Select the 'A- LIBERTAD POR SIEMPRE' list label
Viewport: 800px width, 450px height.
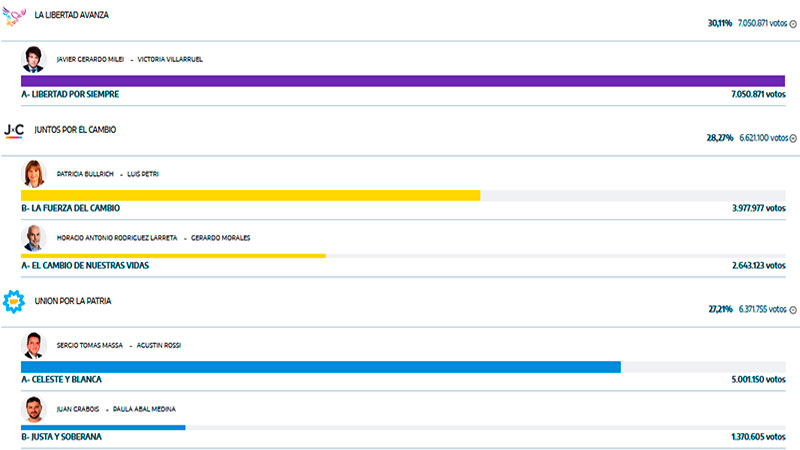click(x=70, y=94)
